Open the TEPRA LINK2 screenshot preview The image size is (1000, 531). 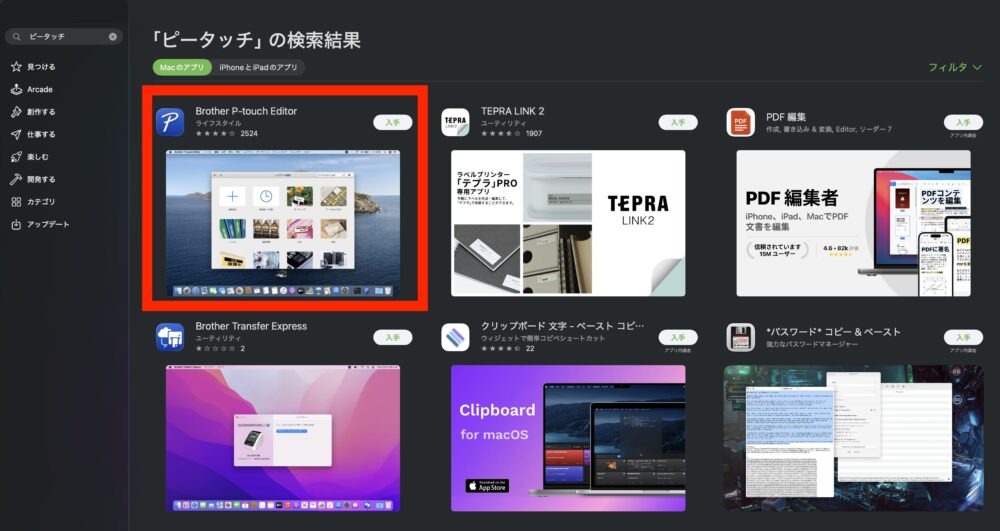(x=568, y=222)
